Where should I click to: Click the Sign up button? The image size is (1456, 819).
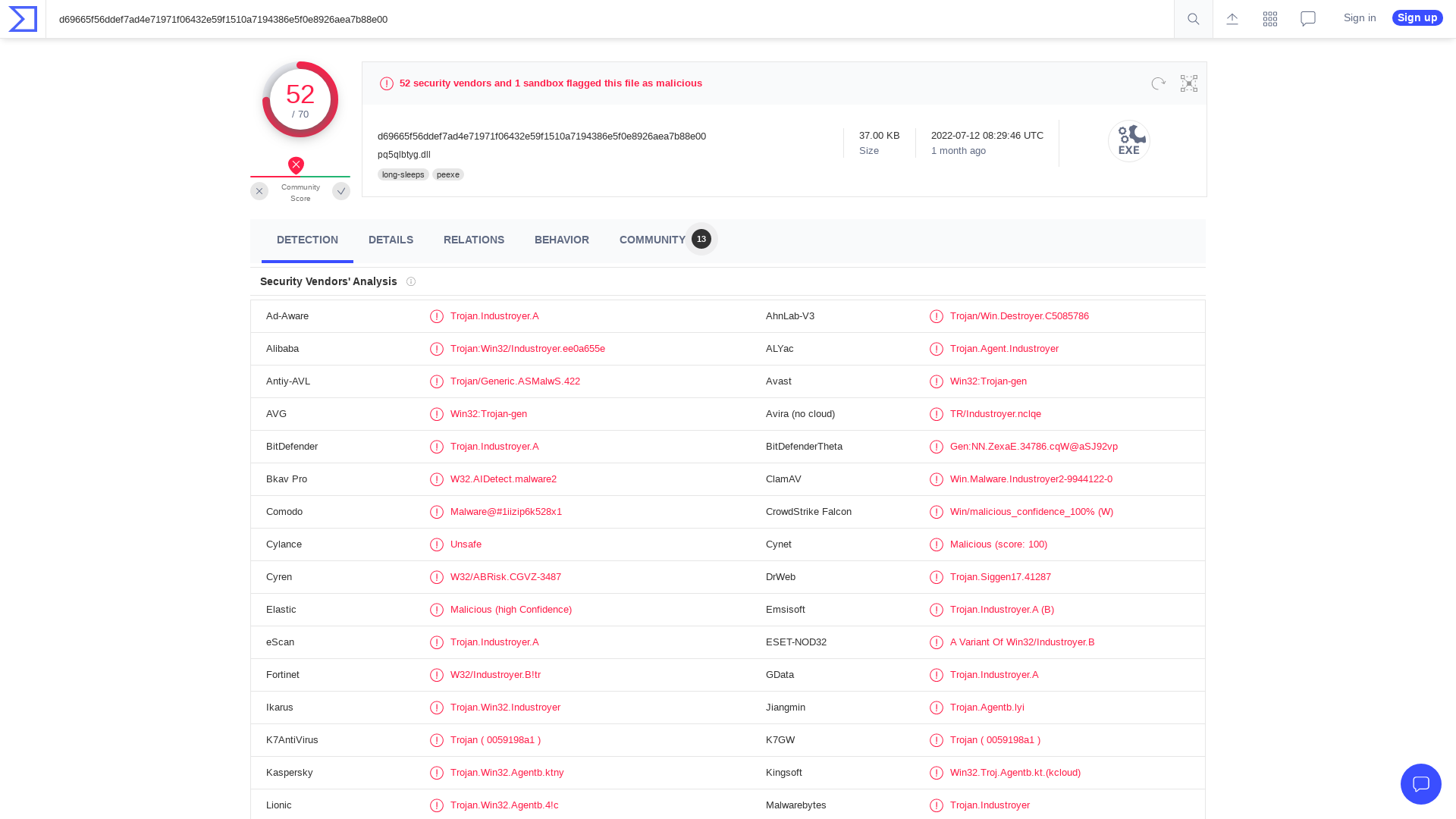click(x=1417, y=18)
